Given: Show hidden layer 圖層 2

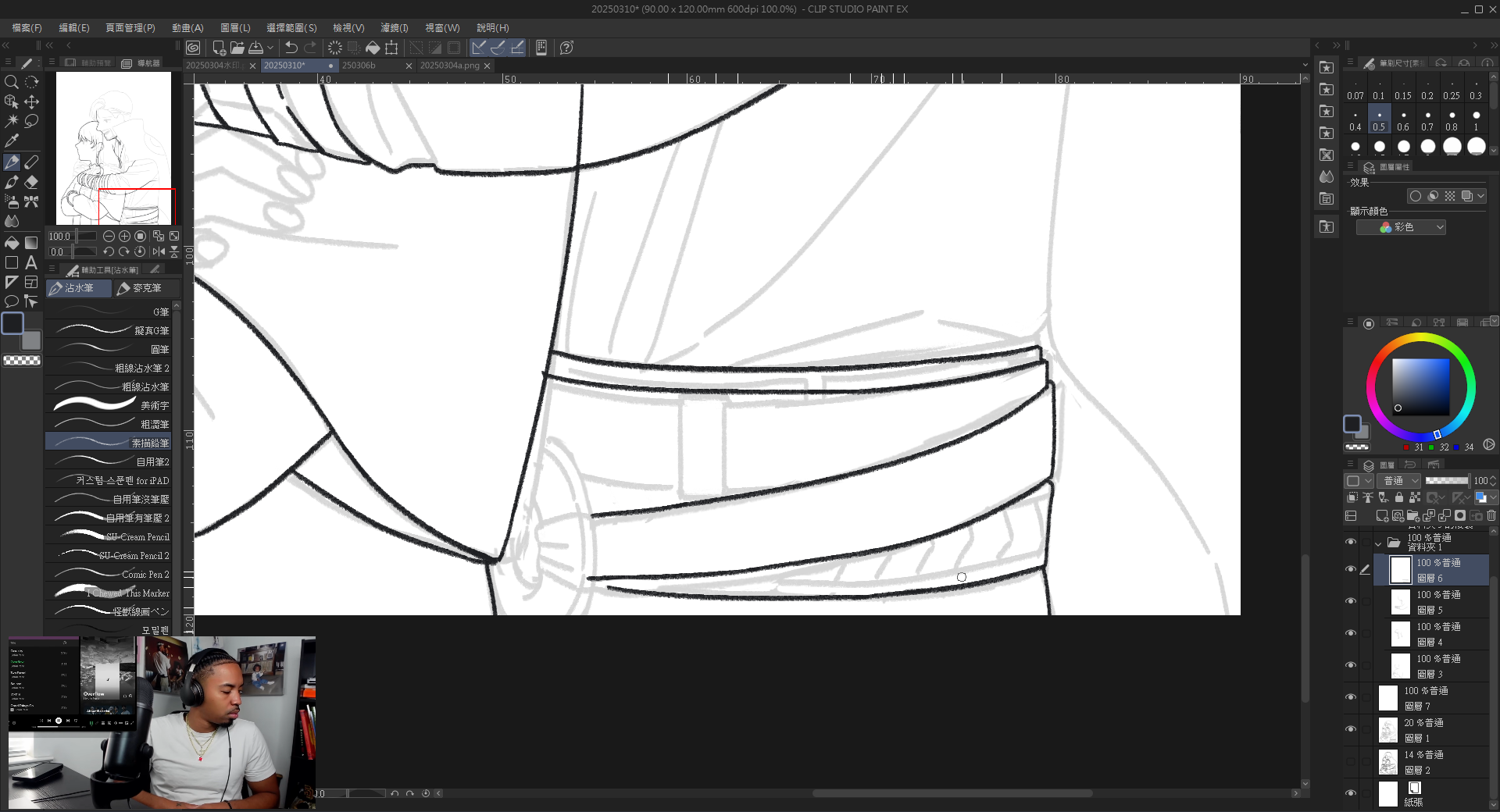Looking at the screenshot, I should (x=1351, y=761).
